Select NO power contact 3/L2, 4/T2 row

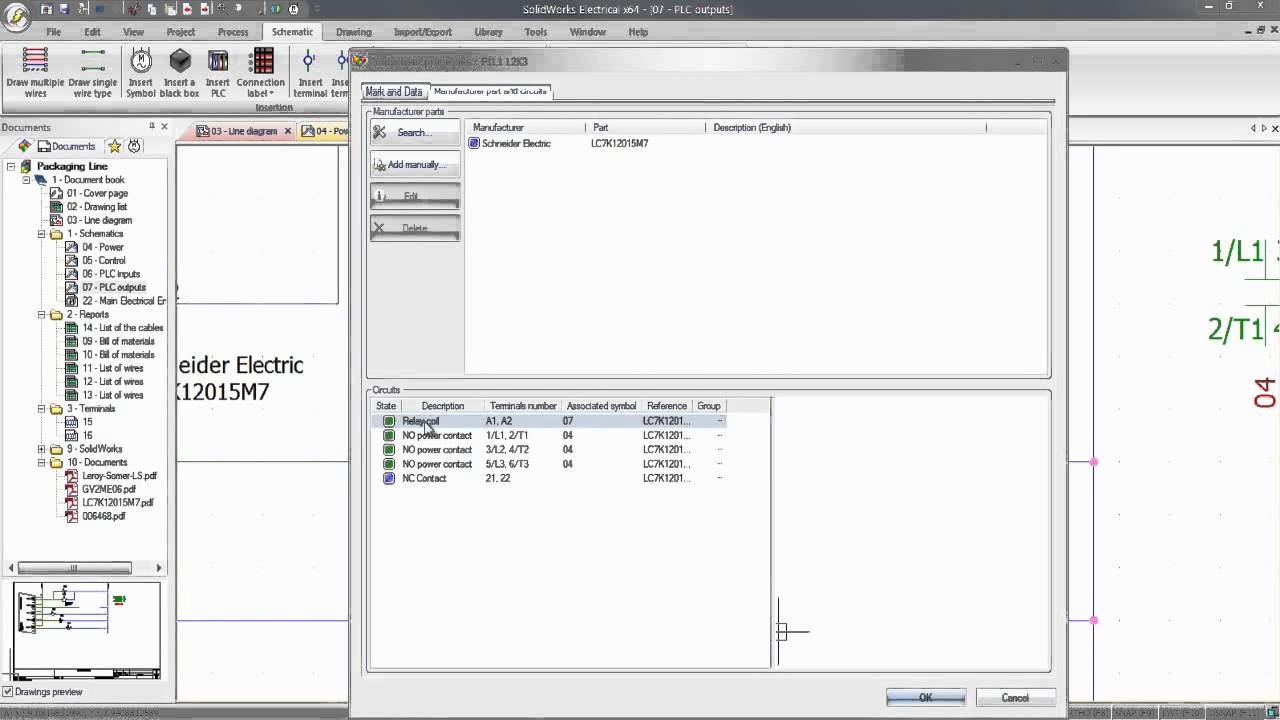pos(548,450)
